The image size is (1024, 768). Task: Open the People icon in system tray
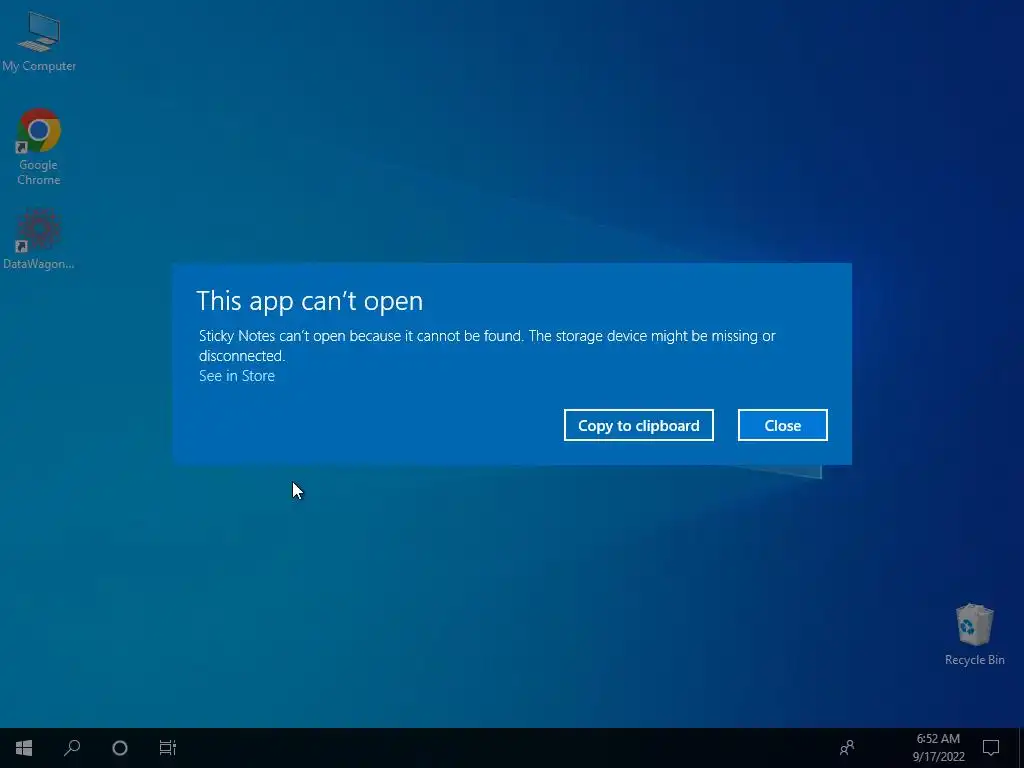pos(847,747)
